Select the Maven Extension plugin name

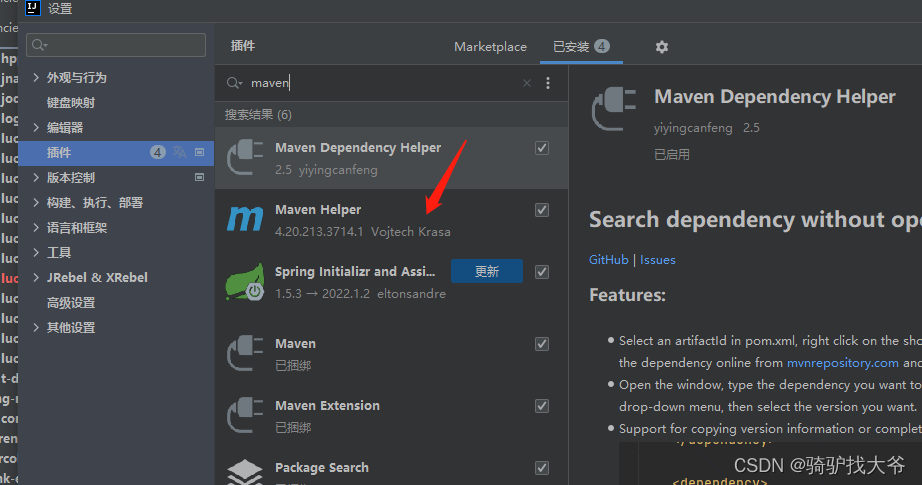pos(328,405)
